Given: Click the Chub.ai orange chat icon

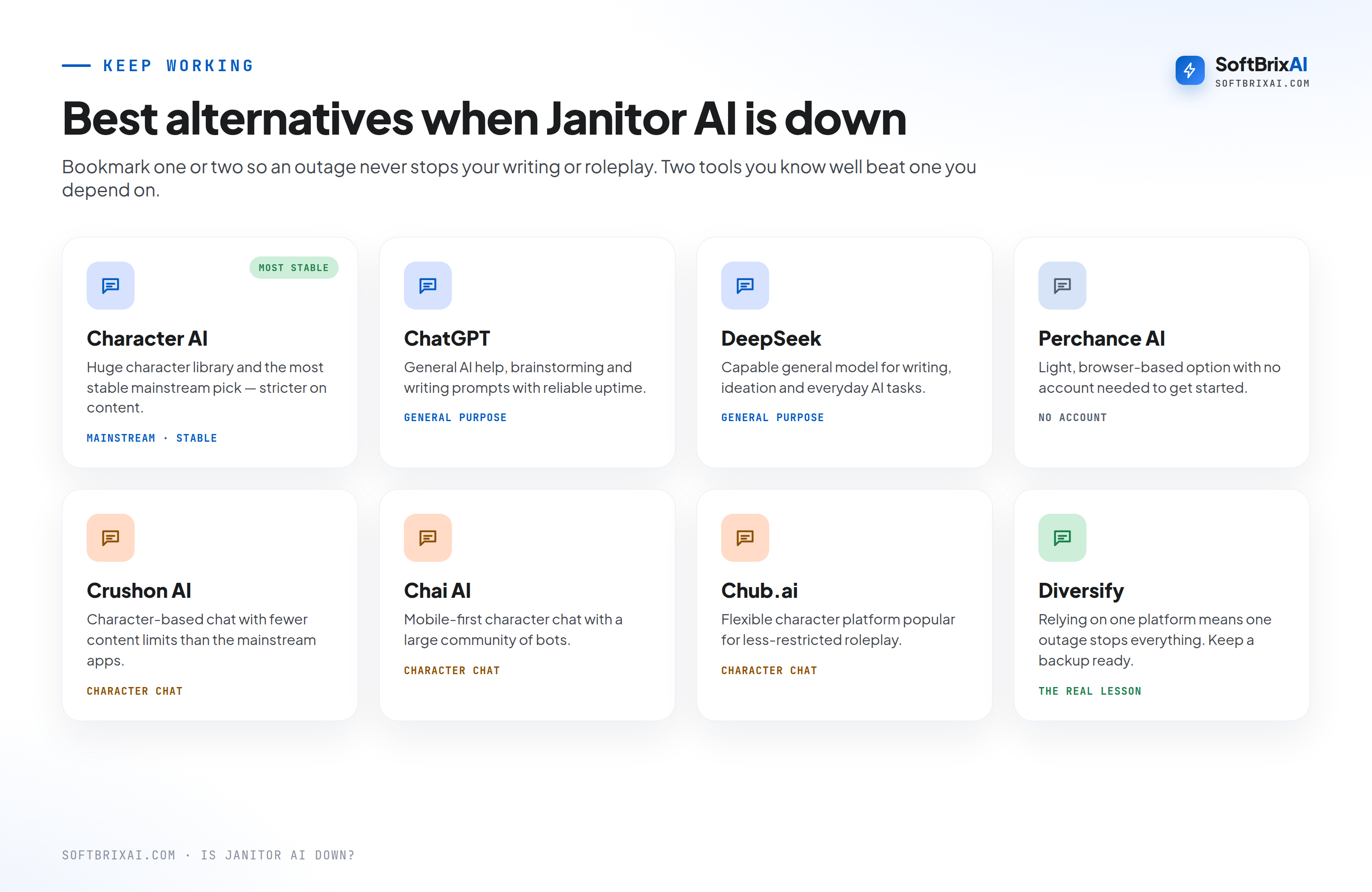Looking at the screenshot, I should 745,537.
